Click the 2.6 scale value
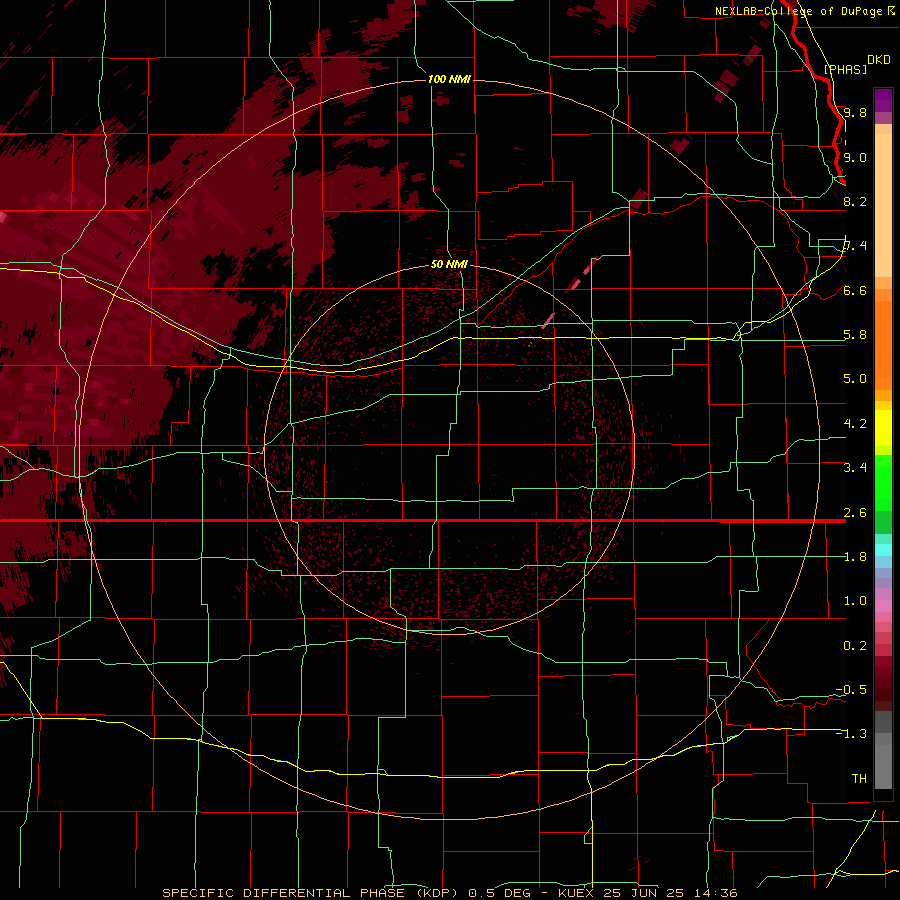 click(x=855, y=512)
